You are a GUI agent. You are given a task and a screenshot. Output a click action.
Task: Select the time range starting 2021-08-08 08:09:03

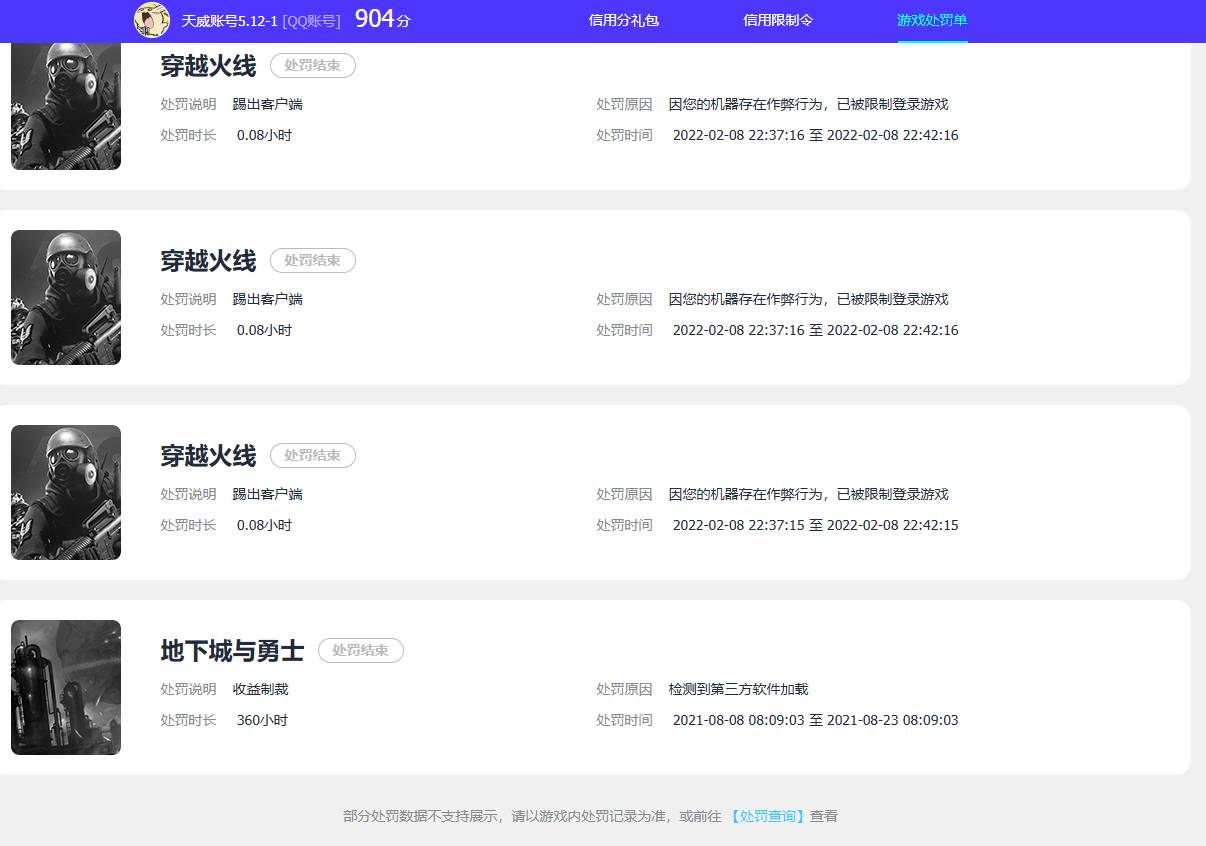(x=816, y=720)
